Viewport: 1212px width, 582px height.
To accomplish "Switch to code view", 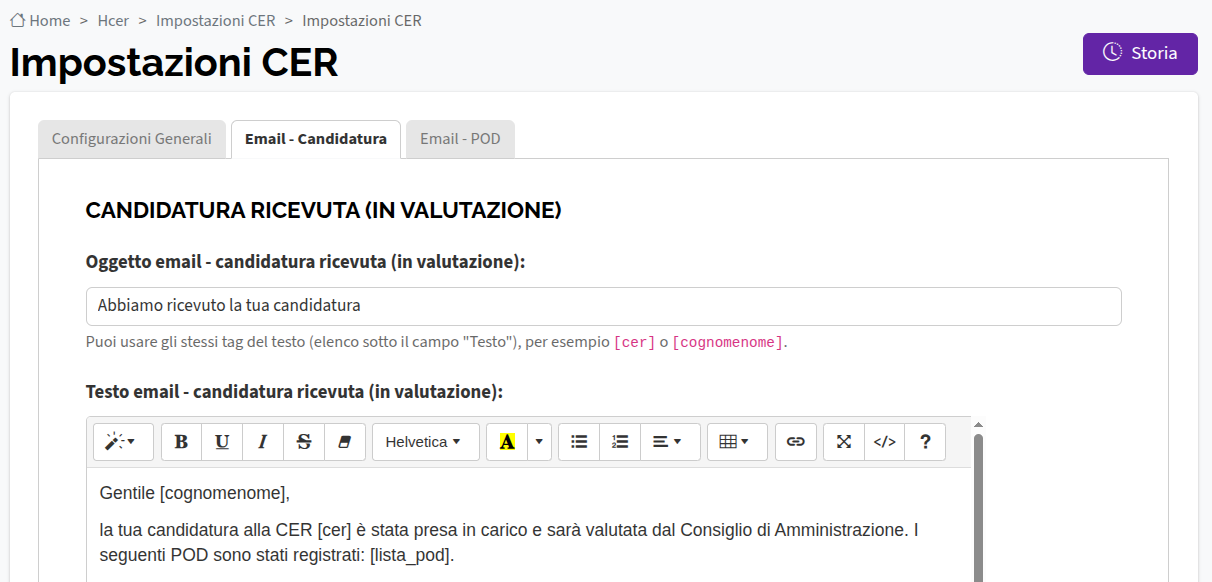I will (x=885, y=442).
